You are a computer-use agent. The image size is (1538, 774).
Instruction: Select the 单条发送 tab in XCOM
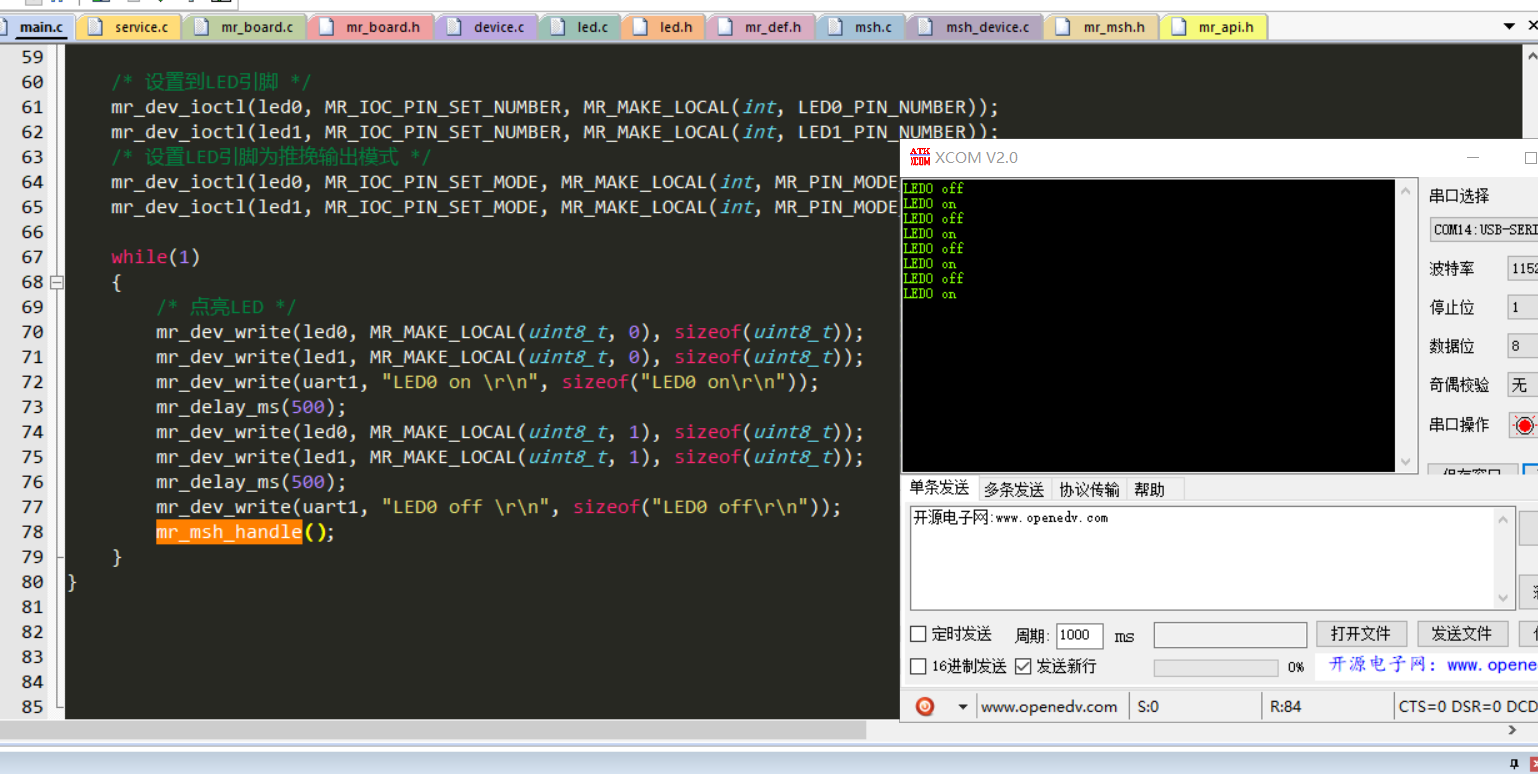coord(939,488)
